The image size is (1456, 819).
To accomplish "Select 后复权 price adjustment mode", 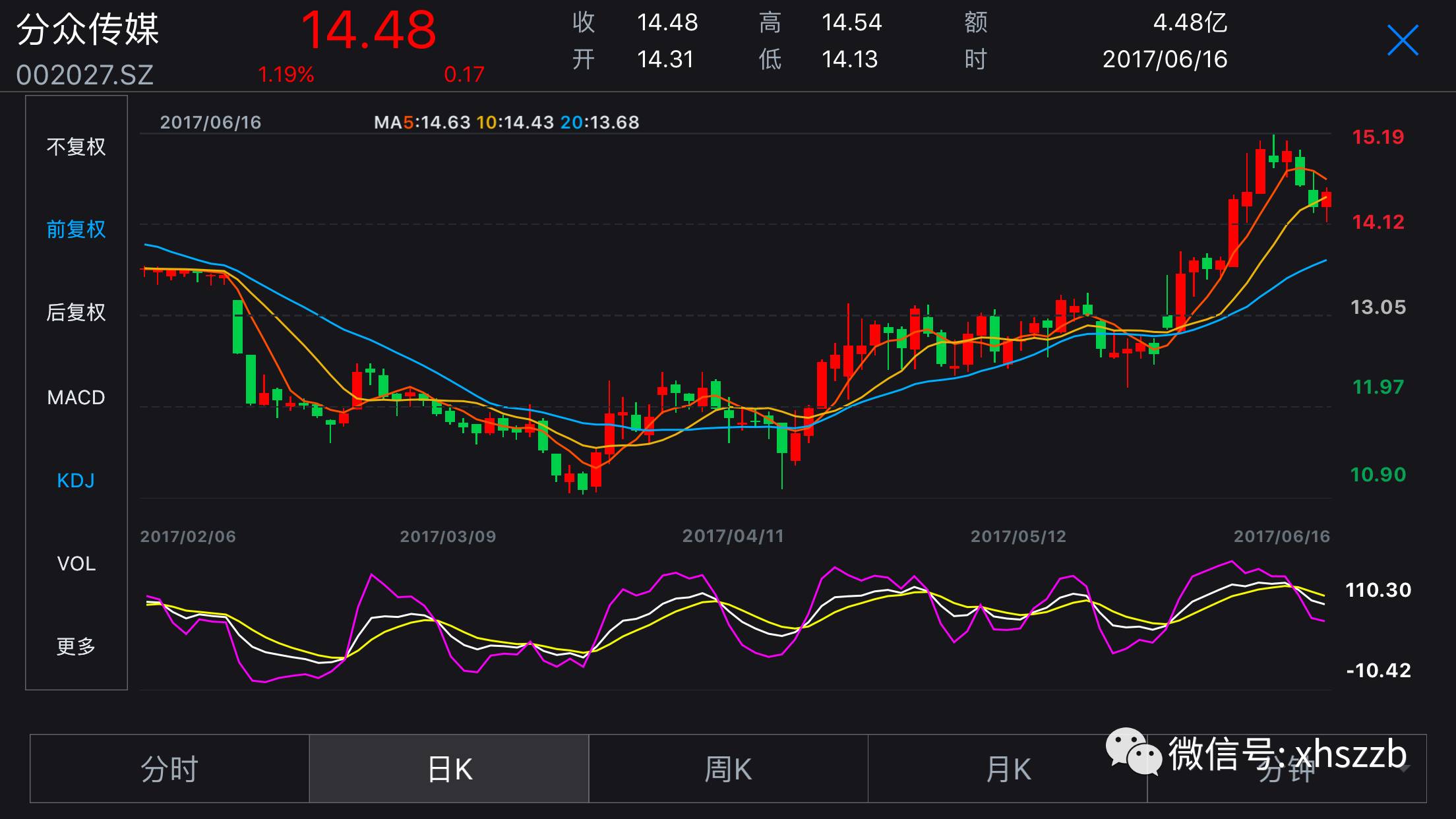I will point(76,312).
